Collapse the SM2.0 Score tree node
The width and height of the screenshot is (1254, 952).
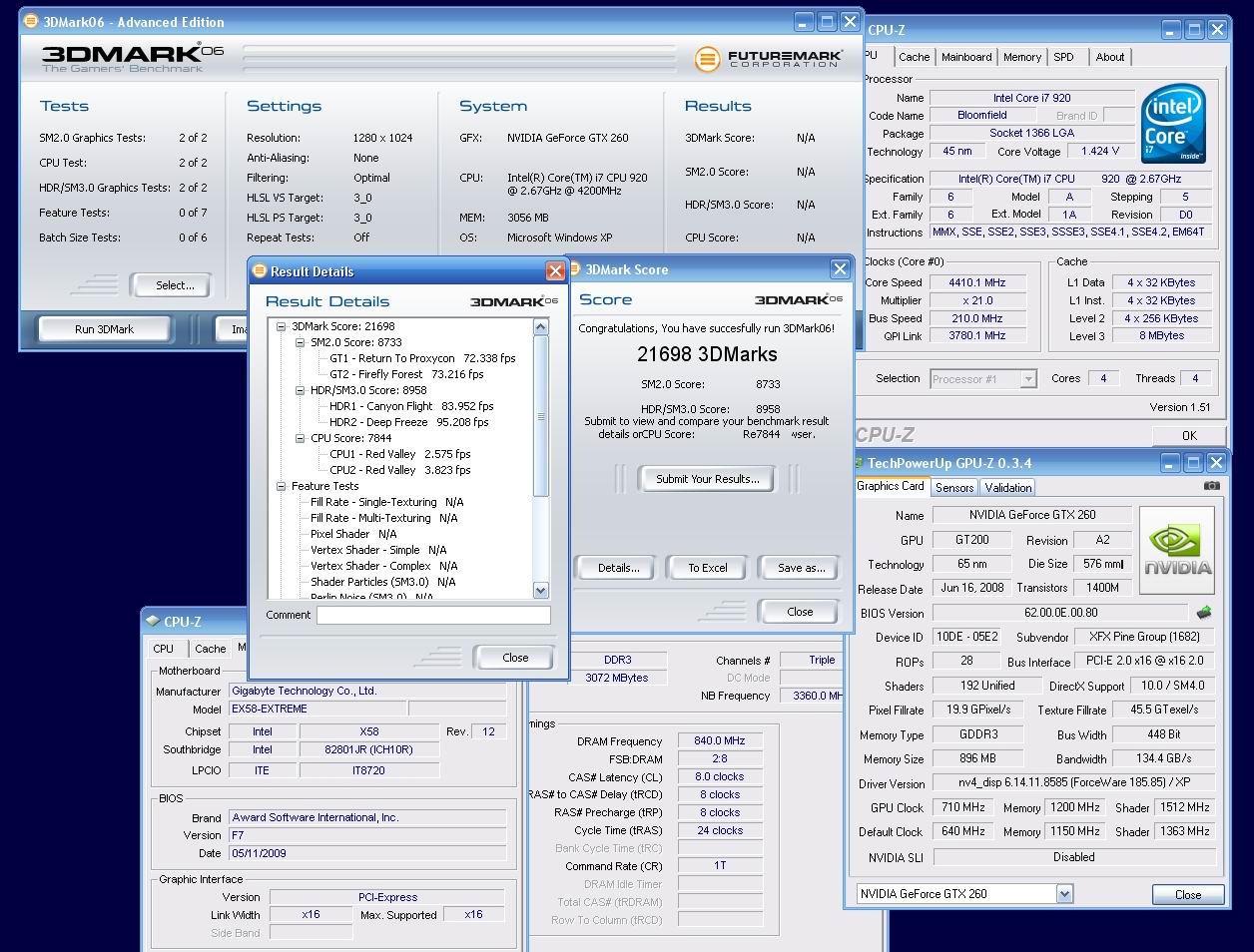(x=301, y=342)
